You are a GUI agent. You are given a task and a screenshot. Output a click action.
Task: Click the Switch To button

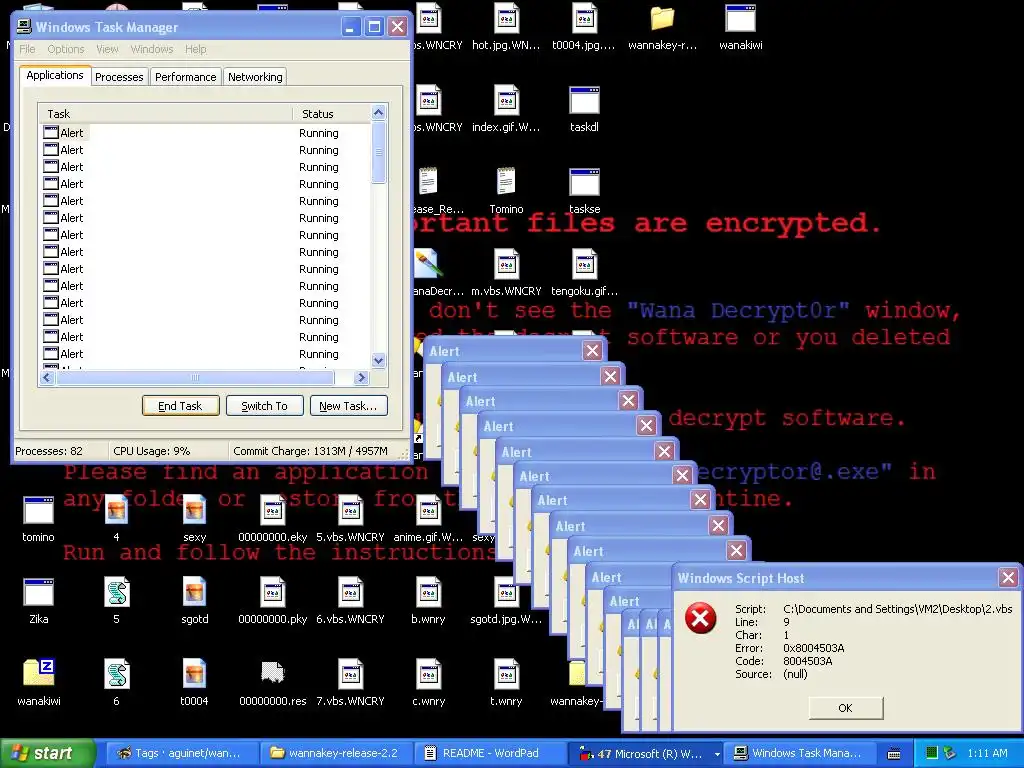[264, 406]
